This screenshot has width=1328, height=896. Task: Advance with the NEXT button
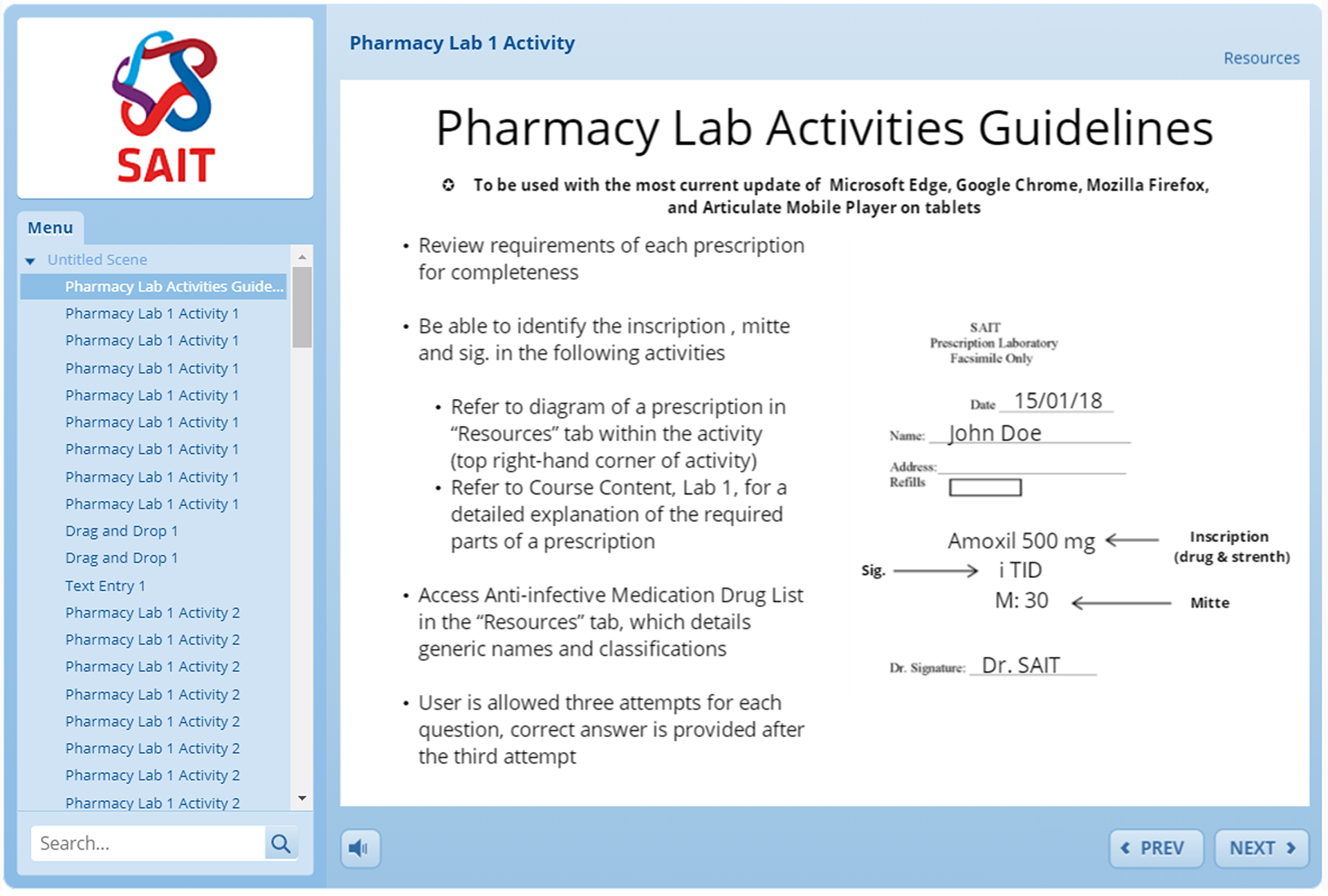click(x=1262, y=848)
